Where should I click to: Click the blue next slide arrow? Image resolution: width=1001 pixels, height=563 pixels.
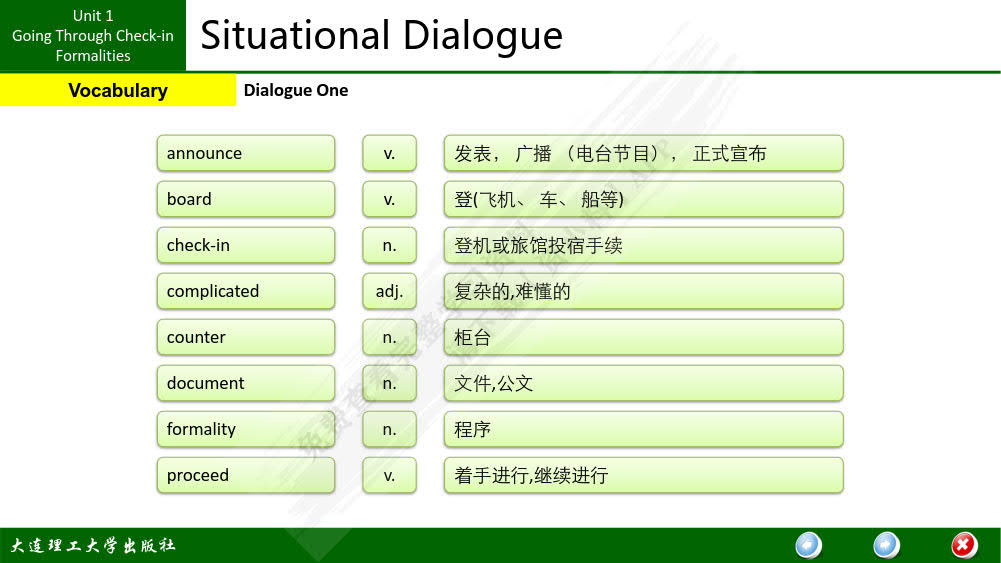pyautogui.click(x=886, y=545)
